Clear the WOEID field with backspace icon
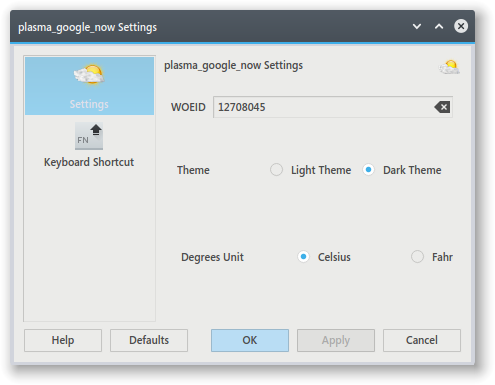This screenshot has width=495, height=385. 442,107
